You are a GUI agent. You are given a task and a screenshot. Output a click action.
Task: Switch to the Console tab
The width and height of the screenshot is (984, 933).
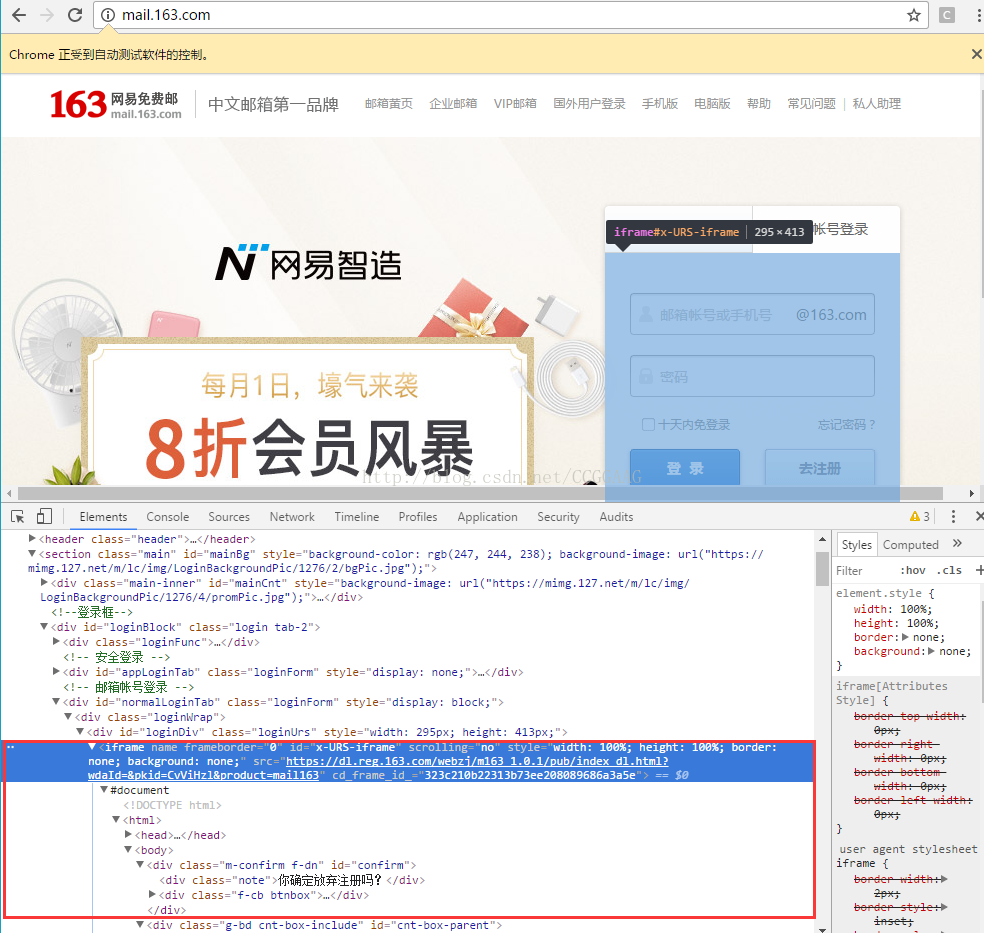[168, 516]
